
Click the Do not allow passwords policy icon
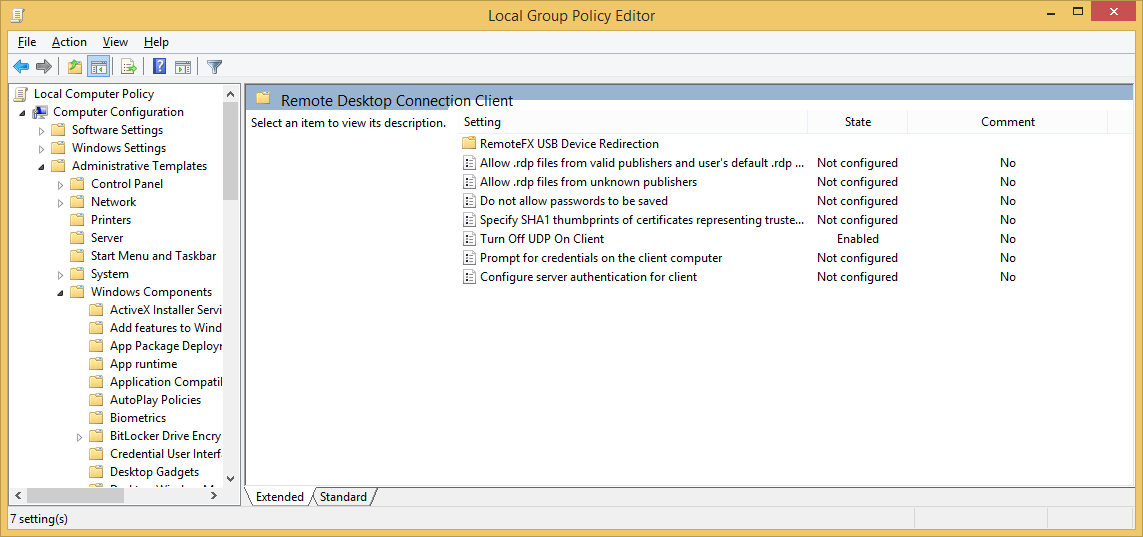click(x=469, y=200)
